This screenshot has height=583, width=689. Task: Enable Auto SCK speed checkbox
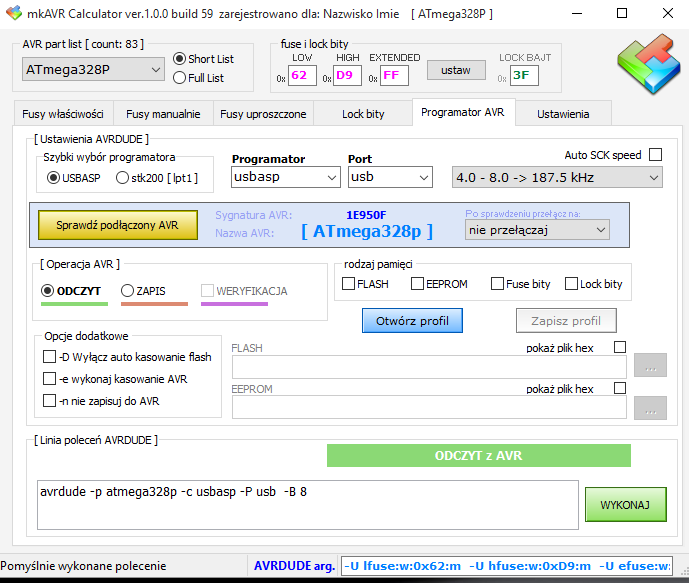click(655, 155)
